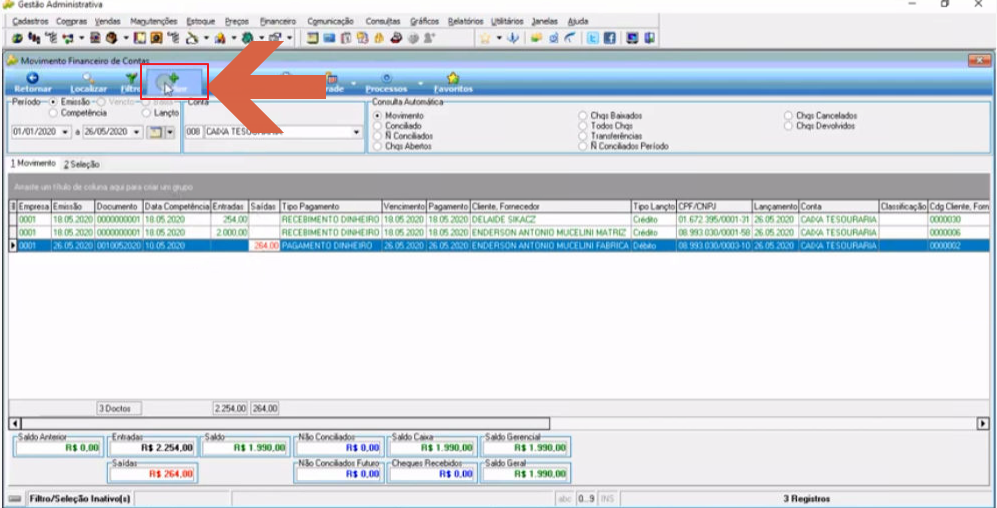997x508 pixels.
Task: Click the Cliente, Fornecedor column header
Action: pos(550,207)
